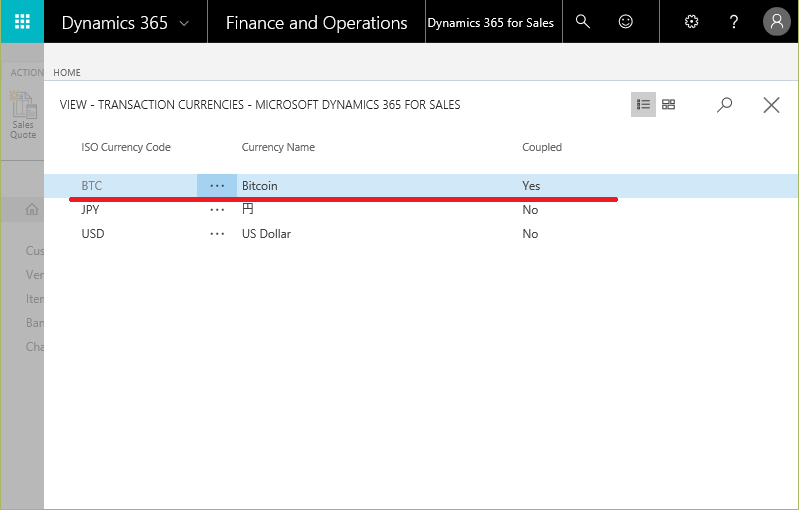Image resolution: width=799 pixels, height=510 pixels.
Task: Open the app launcher waffle icon
Action: [22, 21]
